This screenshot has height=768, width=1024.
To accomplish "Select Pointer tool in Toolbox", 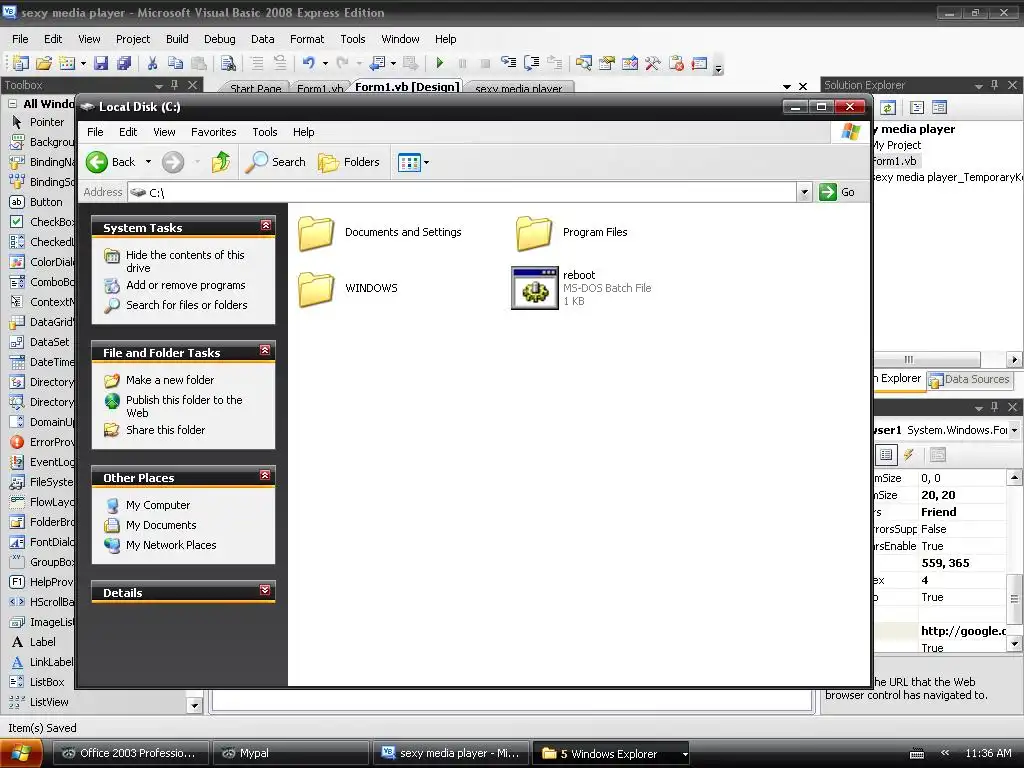I will tap(39, 122).
